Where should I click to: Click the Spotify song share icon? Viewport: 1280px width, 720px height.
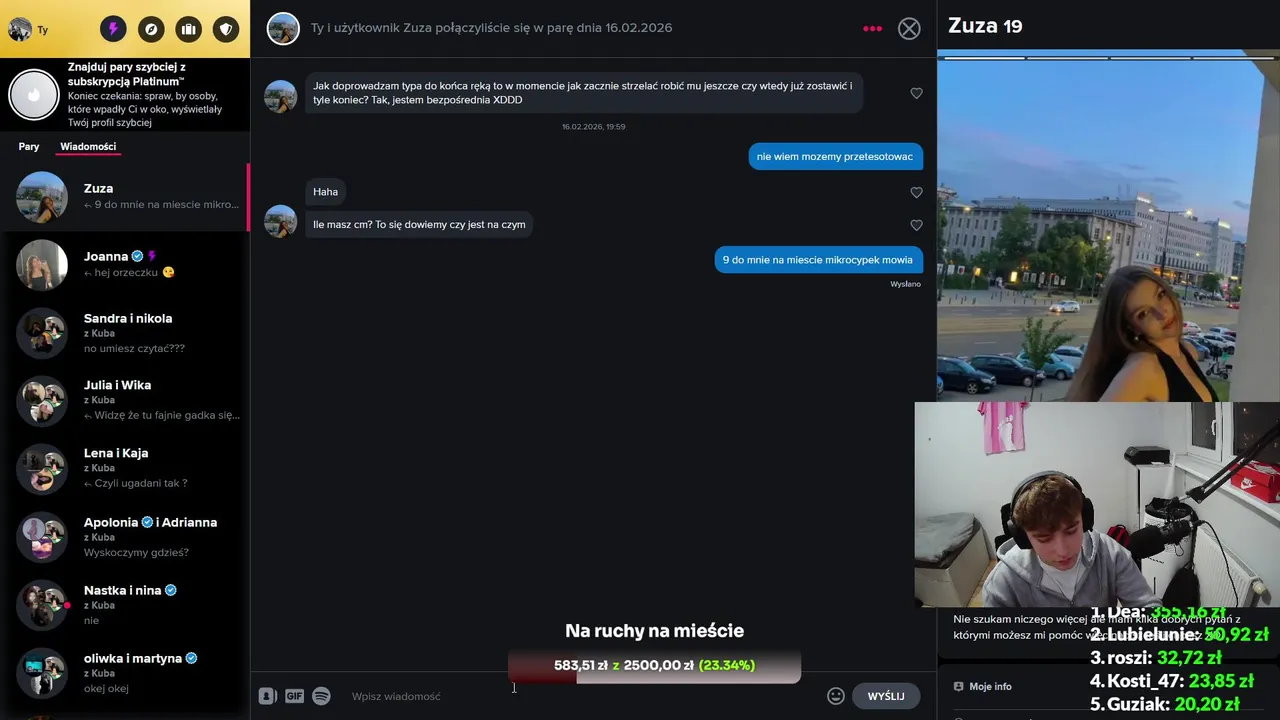click(321, 696)
